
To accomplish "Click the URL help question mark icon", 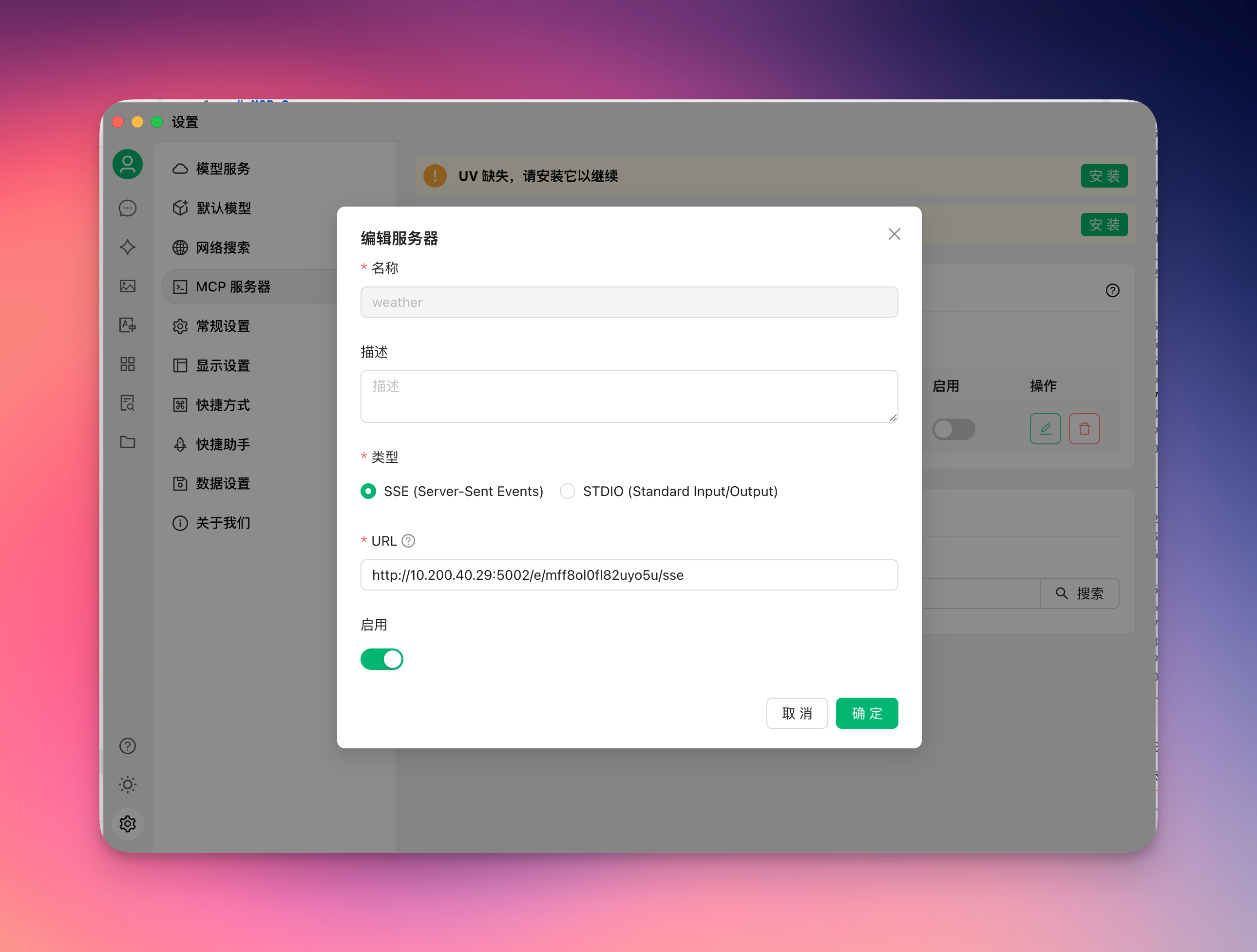I will 408,541.
